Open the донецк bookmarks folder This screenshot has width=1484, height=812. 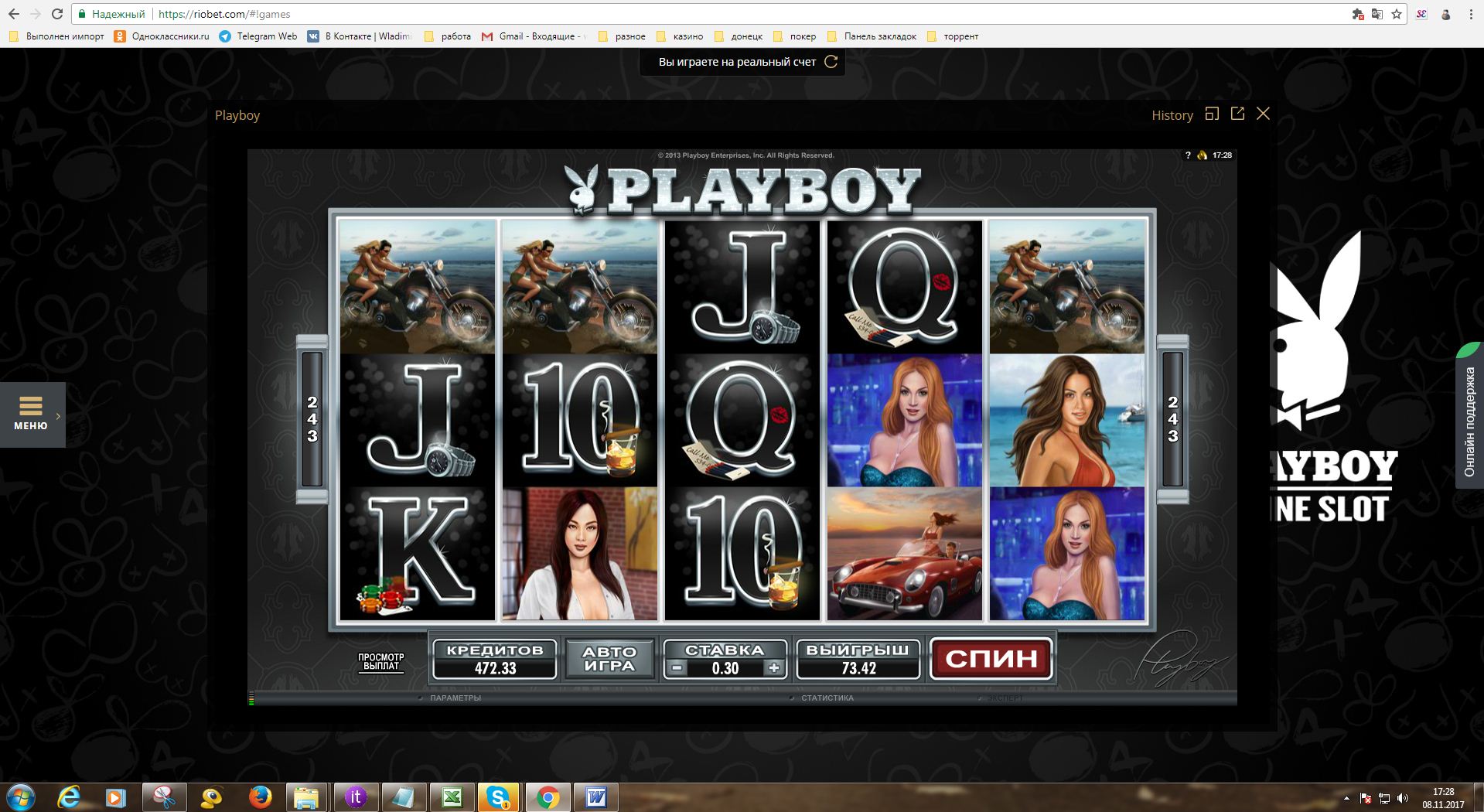click(x=739, y=36)
